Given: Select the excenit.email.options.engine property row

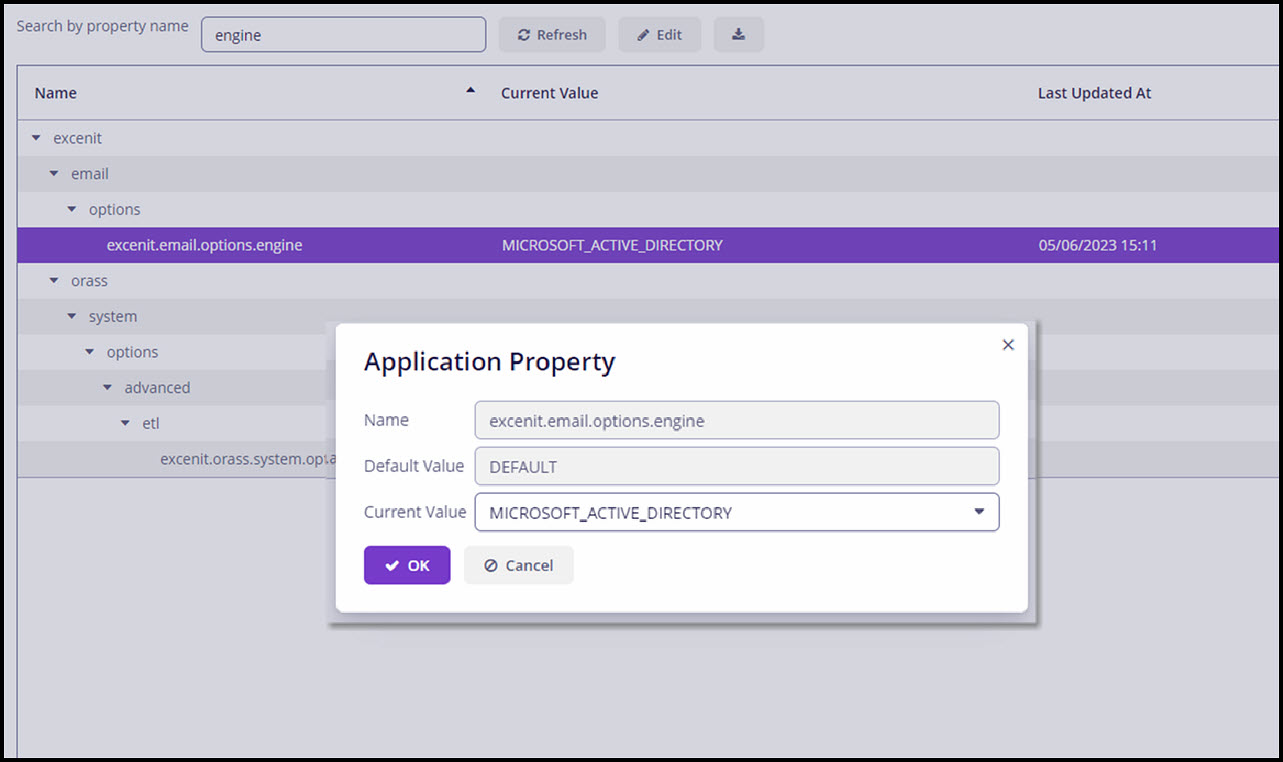Looking at the screenshot, I should pyautogui.click(x=204, y=245).
